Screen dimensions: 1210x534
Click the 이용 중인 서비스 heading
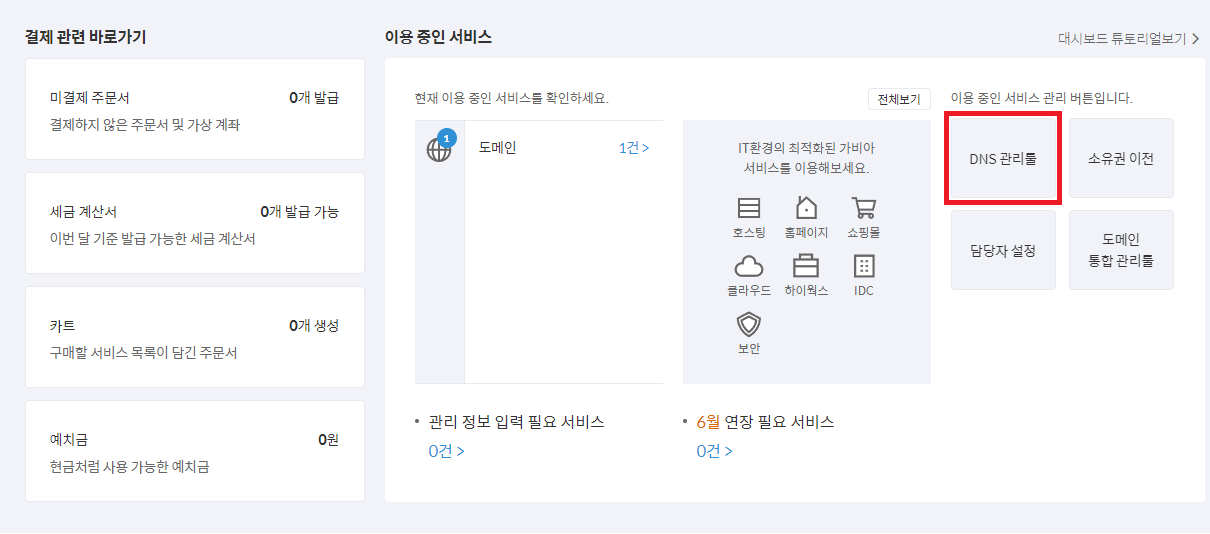point(438,37)
